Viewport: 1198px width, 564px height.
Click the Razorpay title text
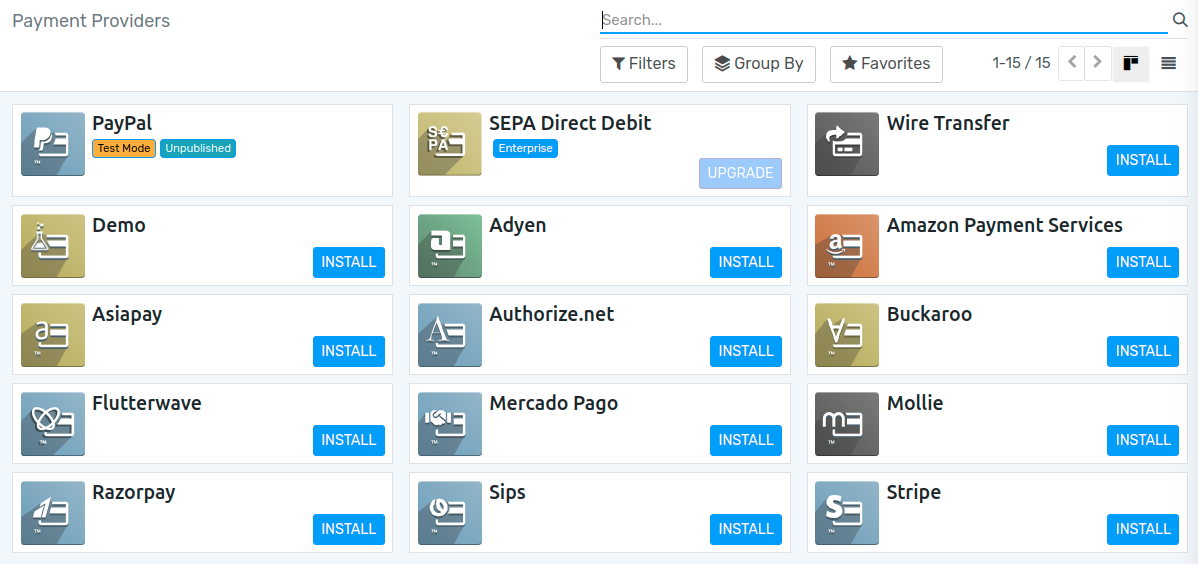134,493
